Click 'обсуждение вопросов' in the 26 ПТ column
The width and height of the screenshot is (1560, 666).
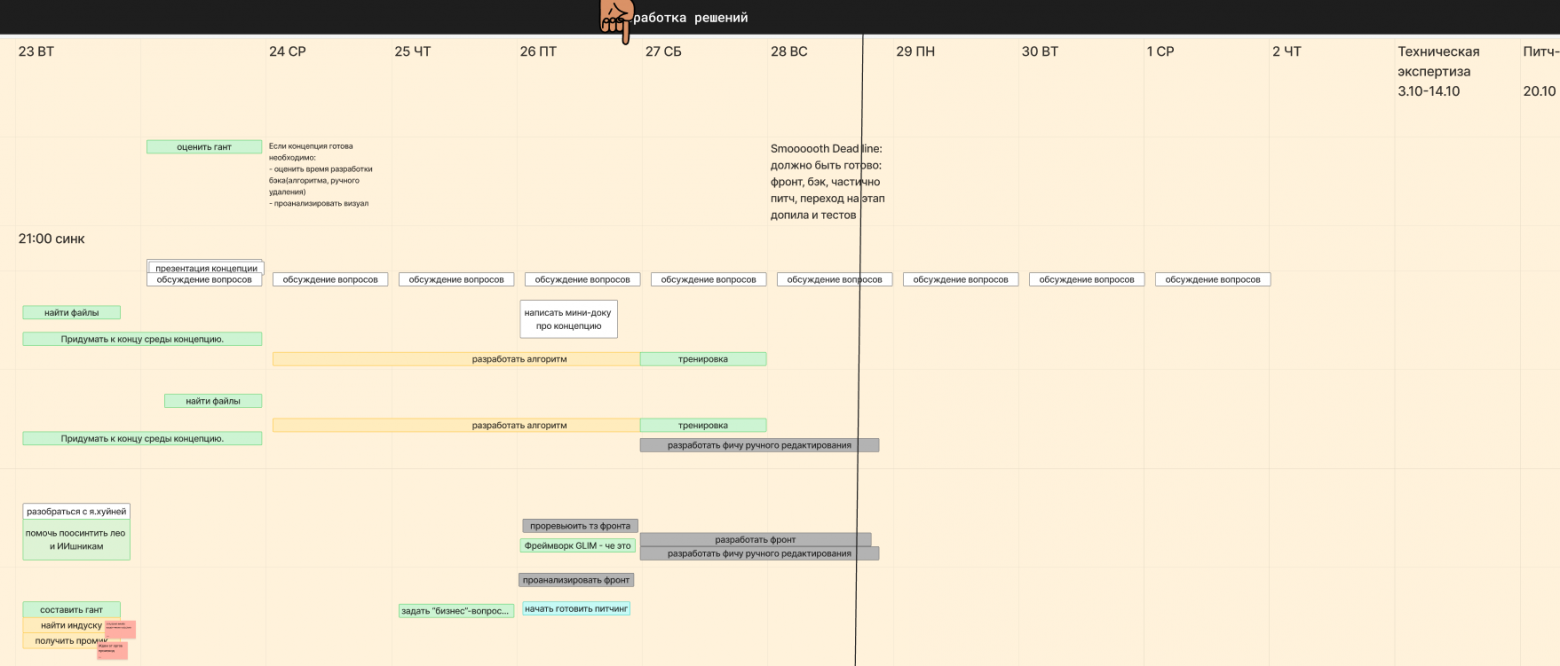583,280
